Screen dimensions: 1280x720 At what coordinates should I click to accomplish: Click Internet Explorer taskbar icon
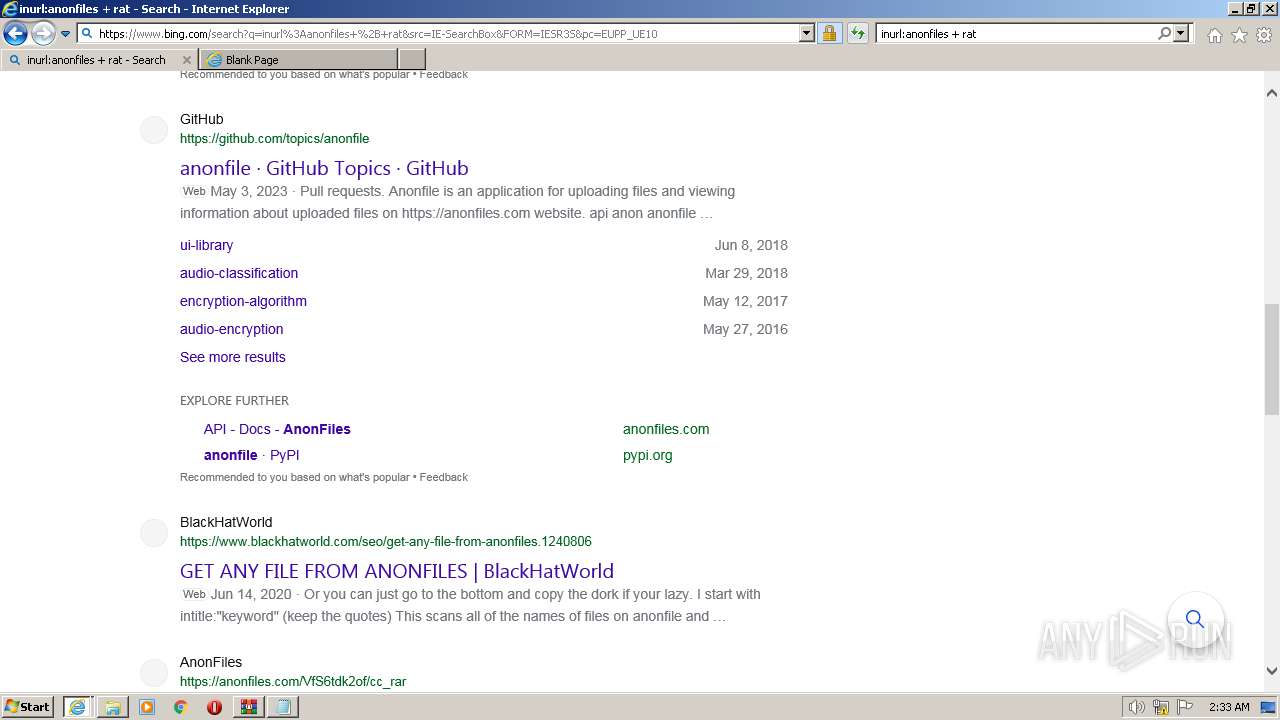[77, 707]
